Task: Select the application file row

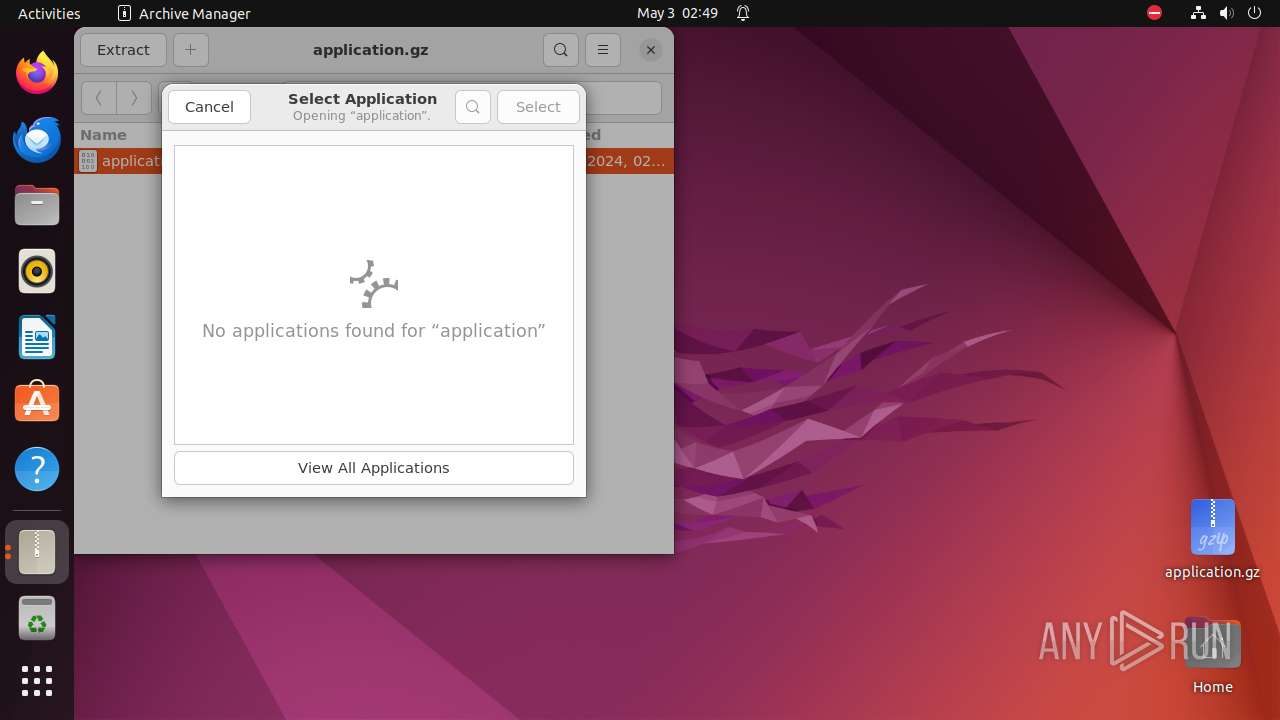Action: click(374, 161)
